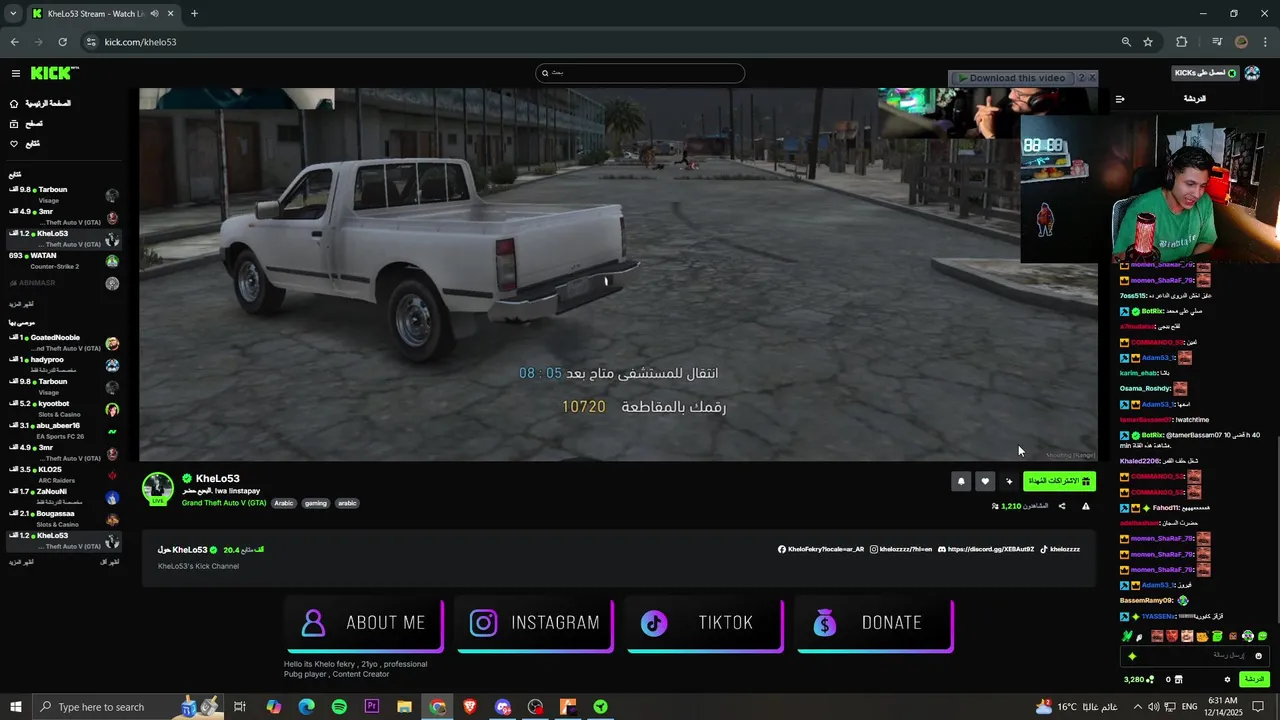
Task: Open abu_abeer16 EA Sports FC 26 channel
Action: coord(62,431)
